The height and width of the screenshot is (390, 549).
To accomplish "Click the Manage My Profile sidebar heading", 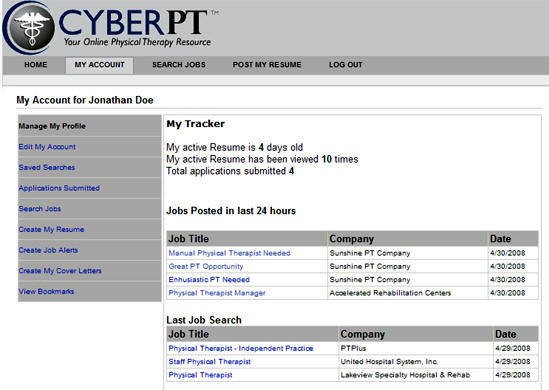I will point(52,126).
